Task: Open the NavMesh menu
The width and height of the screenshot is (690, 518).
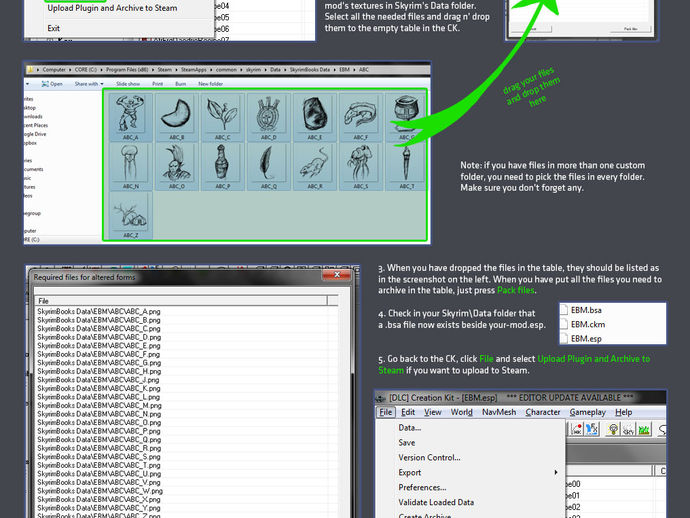Action: click(x=499, y=412)
